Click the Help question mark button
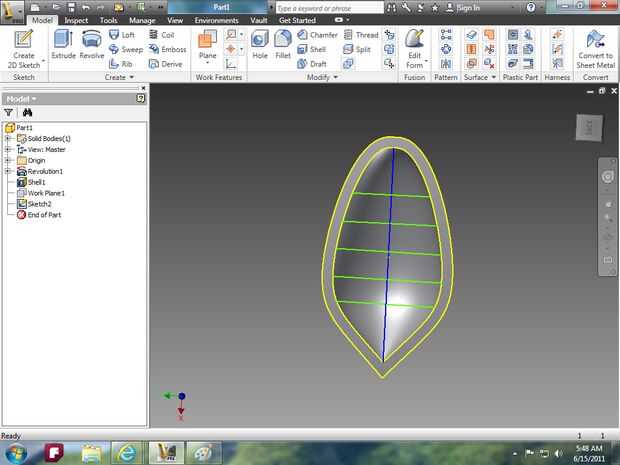Viewport: 620px width, 465px height. tap(531, 8)
